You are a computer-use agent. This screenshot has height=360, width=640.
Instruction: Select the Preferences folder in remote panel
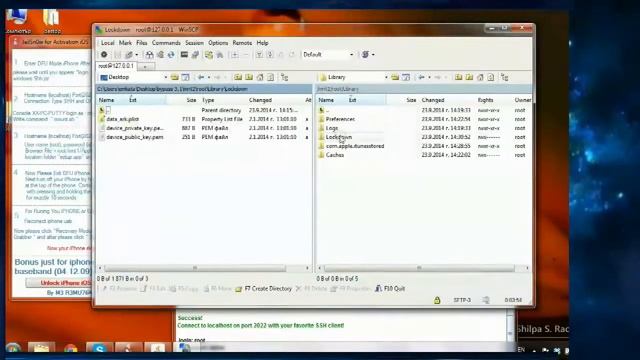pos(340,119)
